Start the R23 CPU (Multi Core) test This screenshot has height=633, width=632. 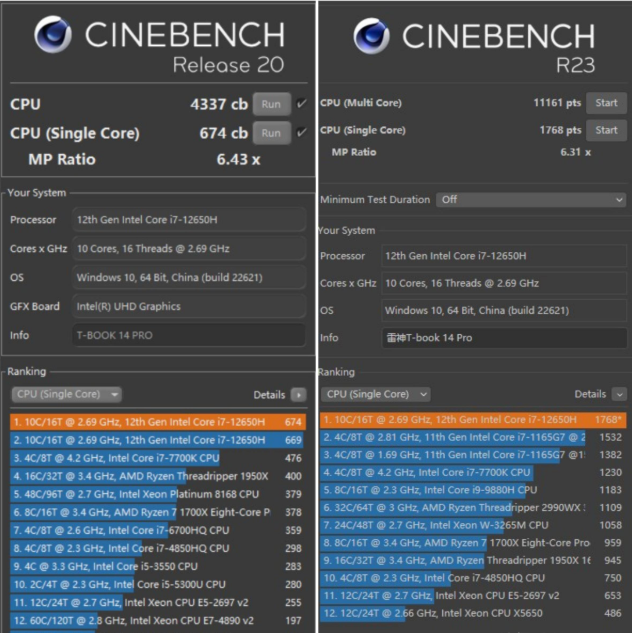pos(606,103)
